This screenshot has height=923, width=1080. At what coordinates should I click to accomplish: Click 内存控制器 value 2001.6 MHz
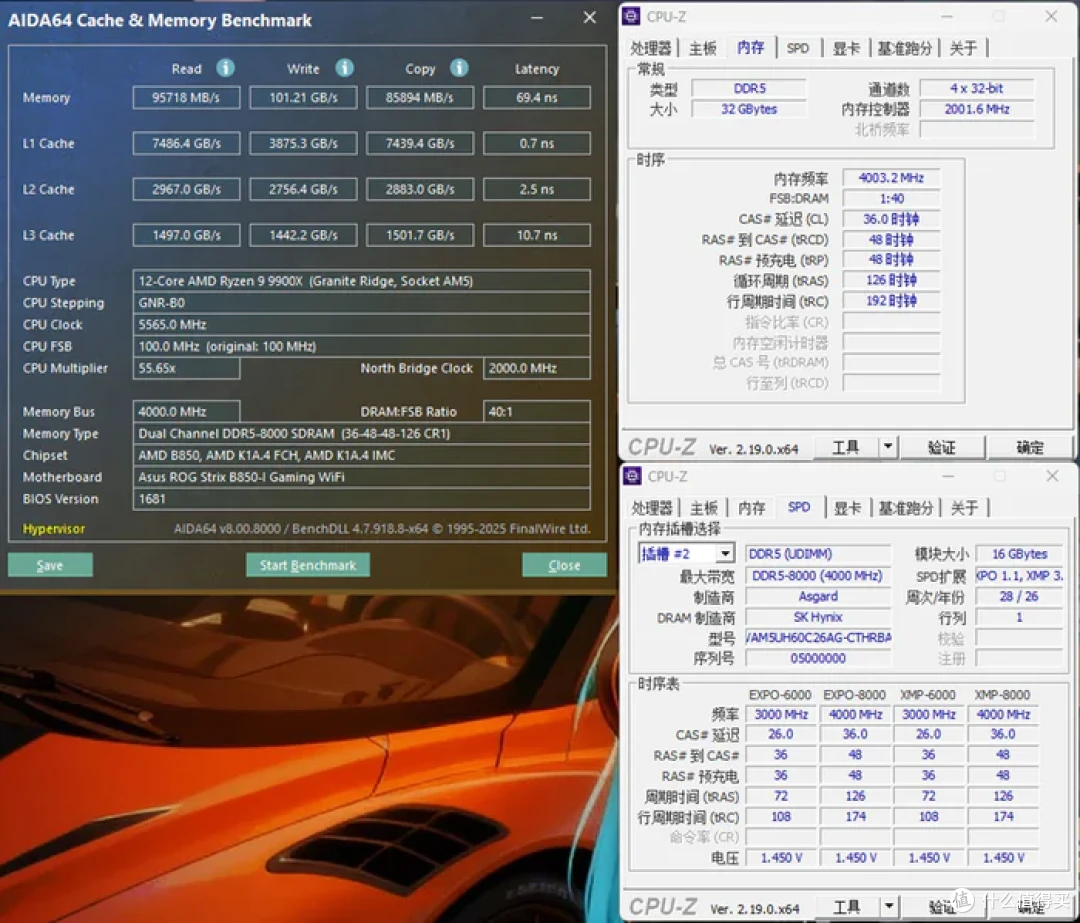(x=977, y=109)
